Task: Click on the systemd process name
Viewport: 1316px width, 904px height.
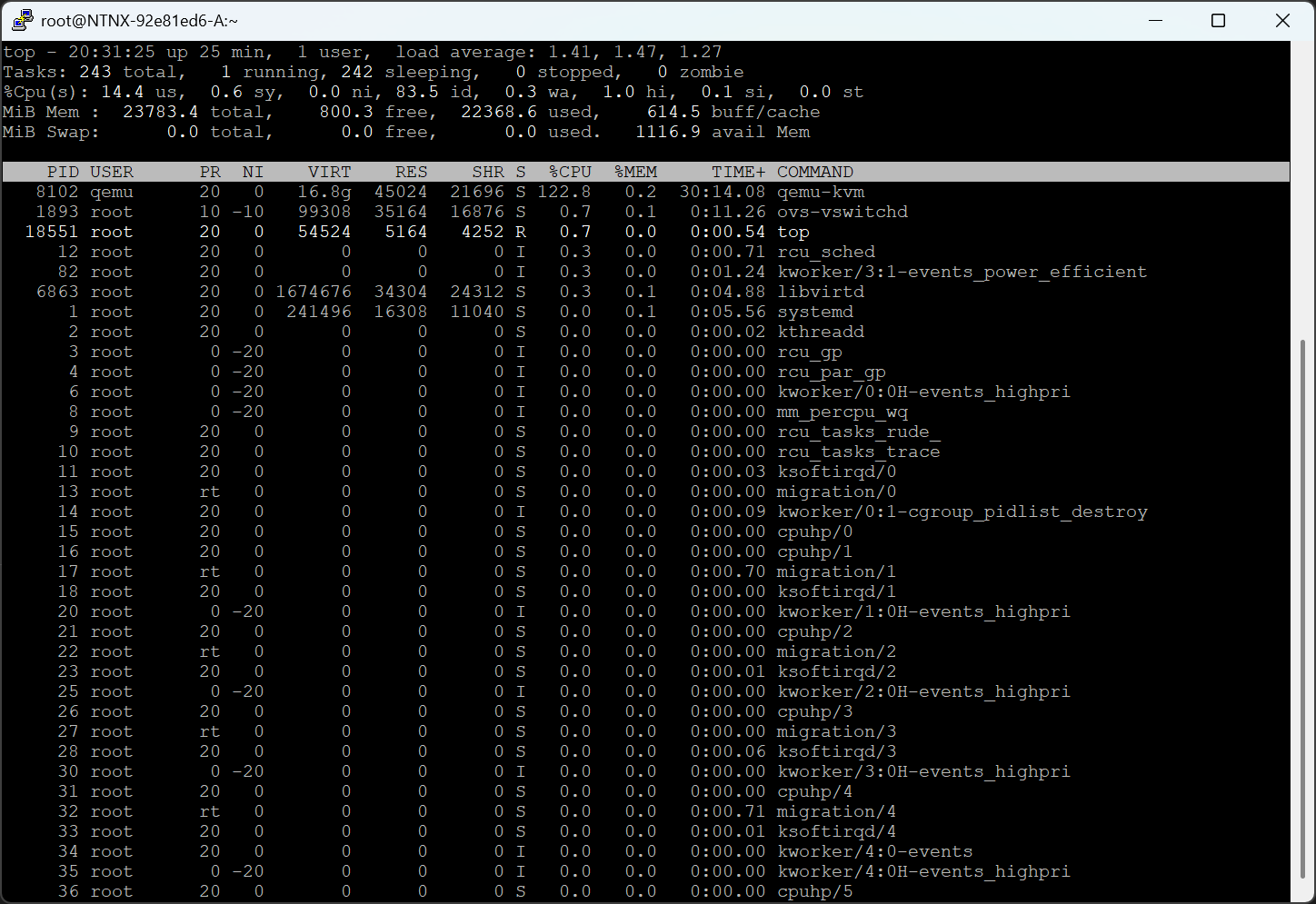Action: [815, 312]
